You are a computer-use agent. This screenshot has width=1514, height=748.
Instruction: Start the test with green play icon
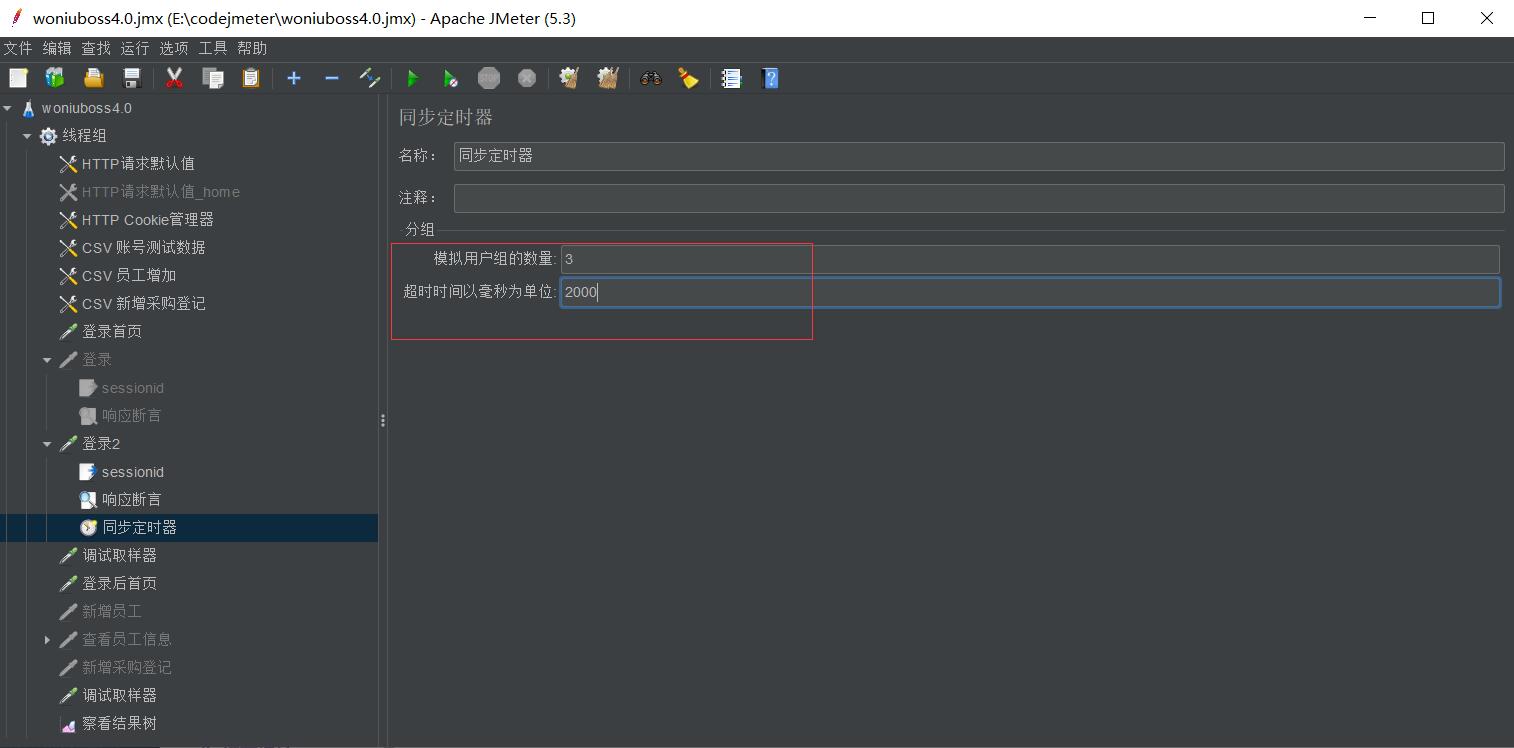[x=413, y=78]
